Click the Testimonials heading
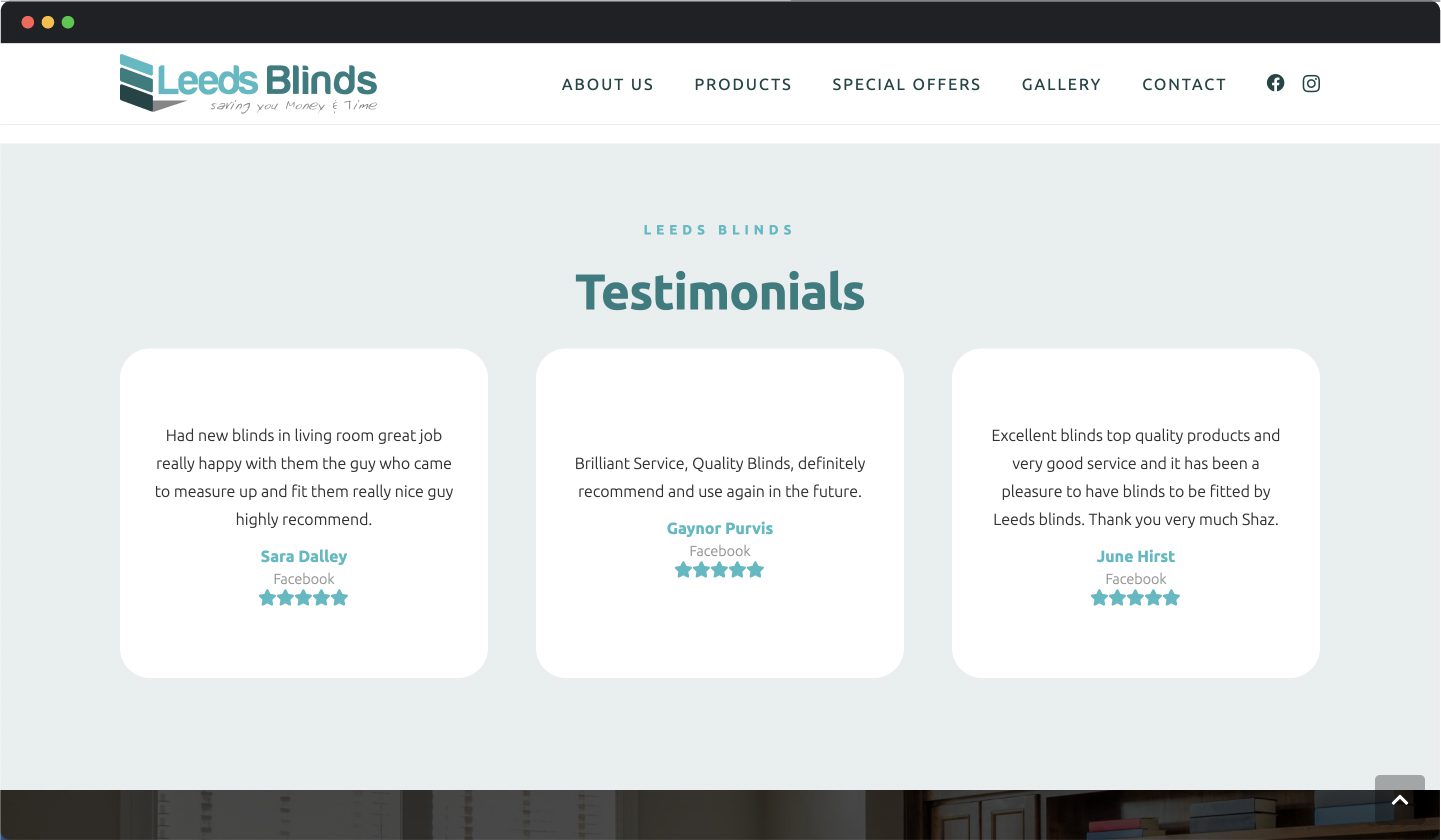The height and width of the screenshot is (840, 1441). click(x=720, y=292)
